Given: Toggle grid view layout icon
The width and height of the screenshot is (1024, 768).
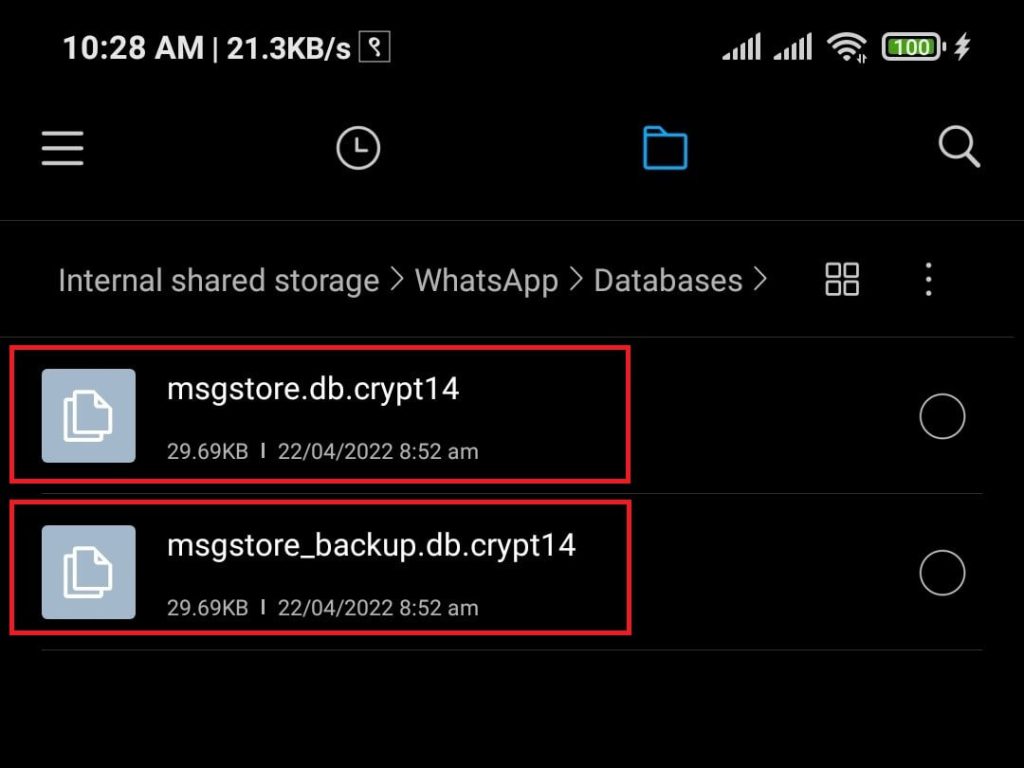Looking at the screenshot, I should click(842, 280).
